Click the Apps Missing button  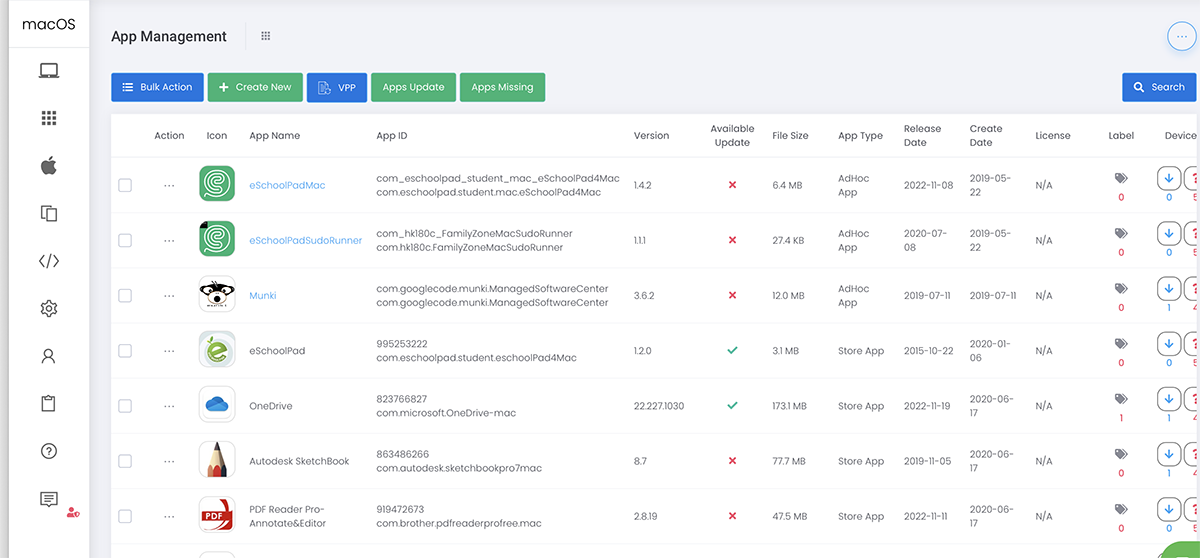[x=502, y=87]
